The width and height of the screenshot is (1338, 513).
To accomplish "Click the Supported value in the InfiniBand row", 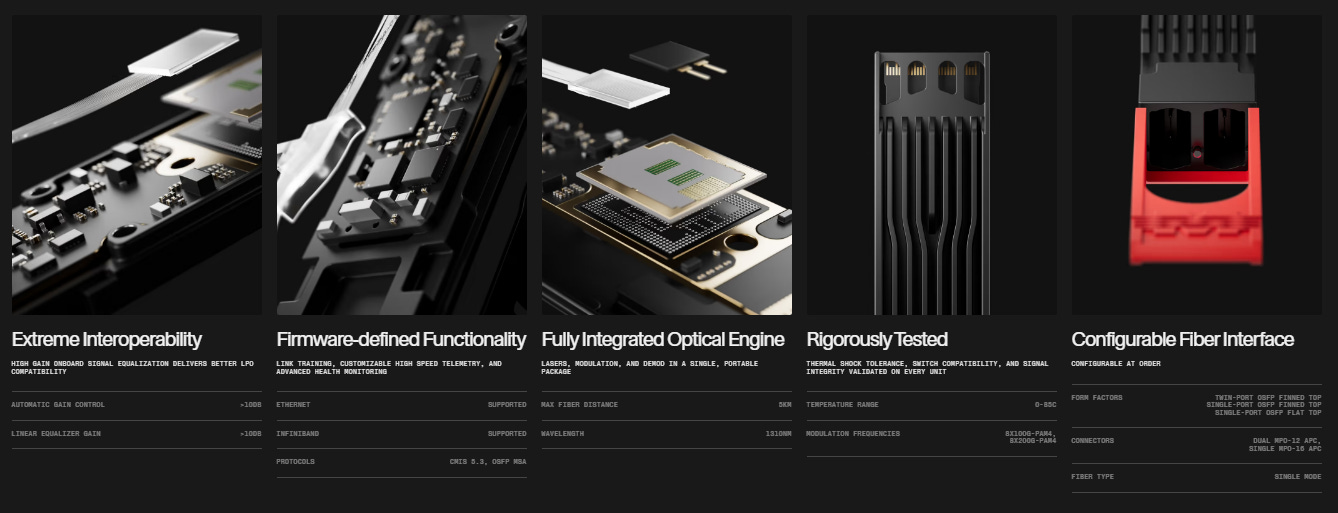I will tap(507, 434).
